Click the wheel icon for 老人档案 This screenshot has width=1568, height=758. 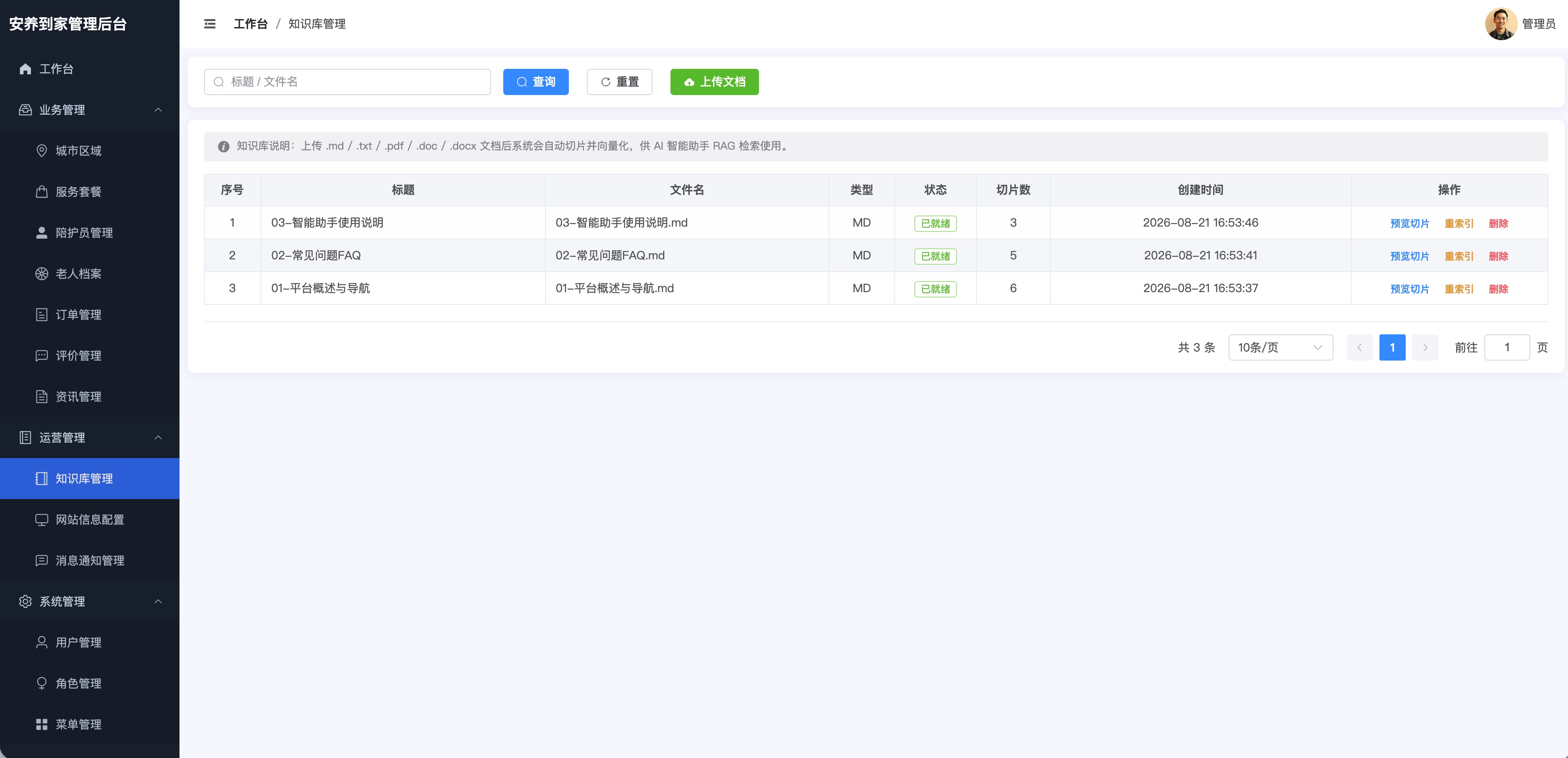[x=41, y=273]
